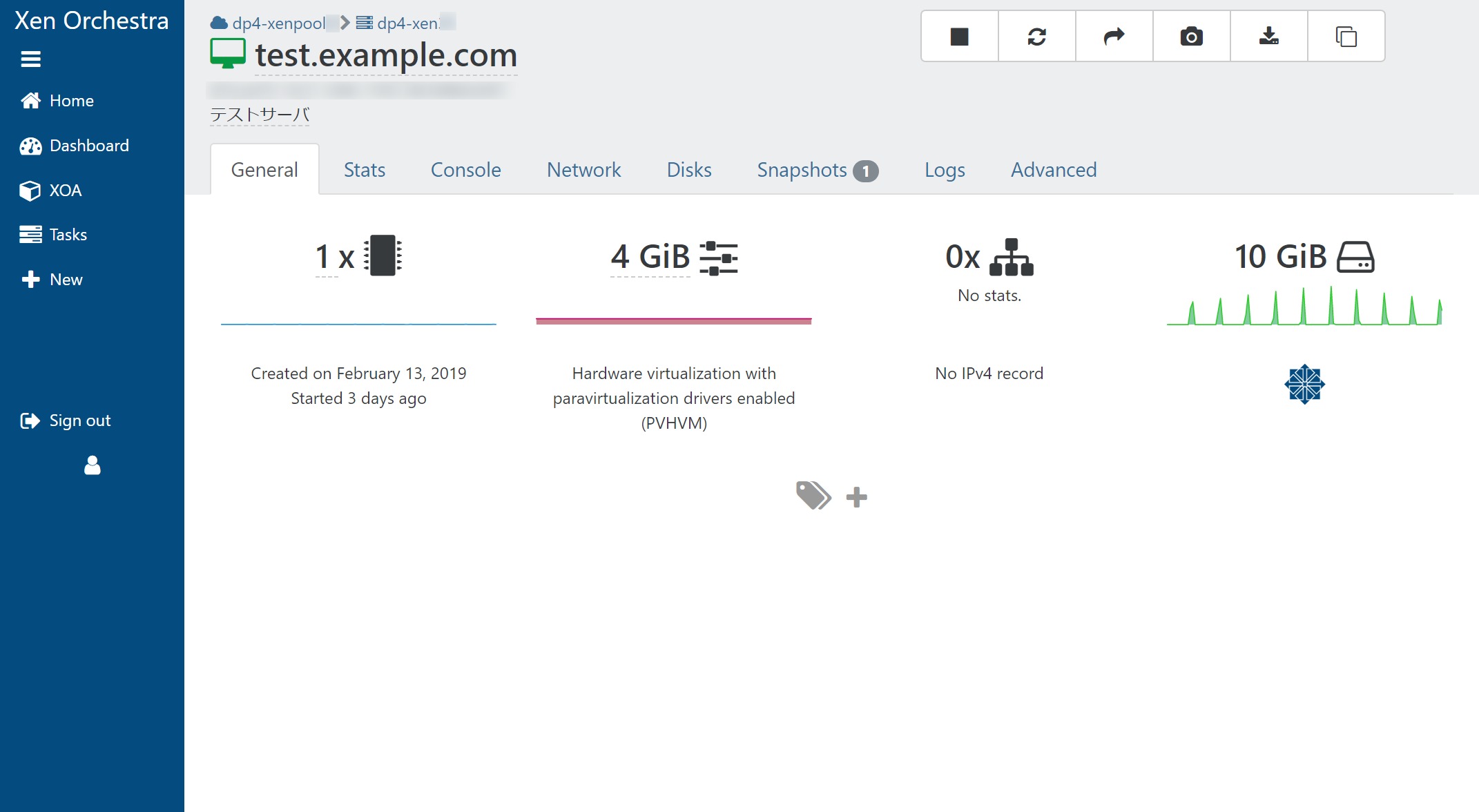The image size is (1479, 812).
Task: Open the XOA sidebar entry
Action: click(x=51, y=191)
